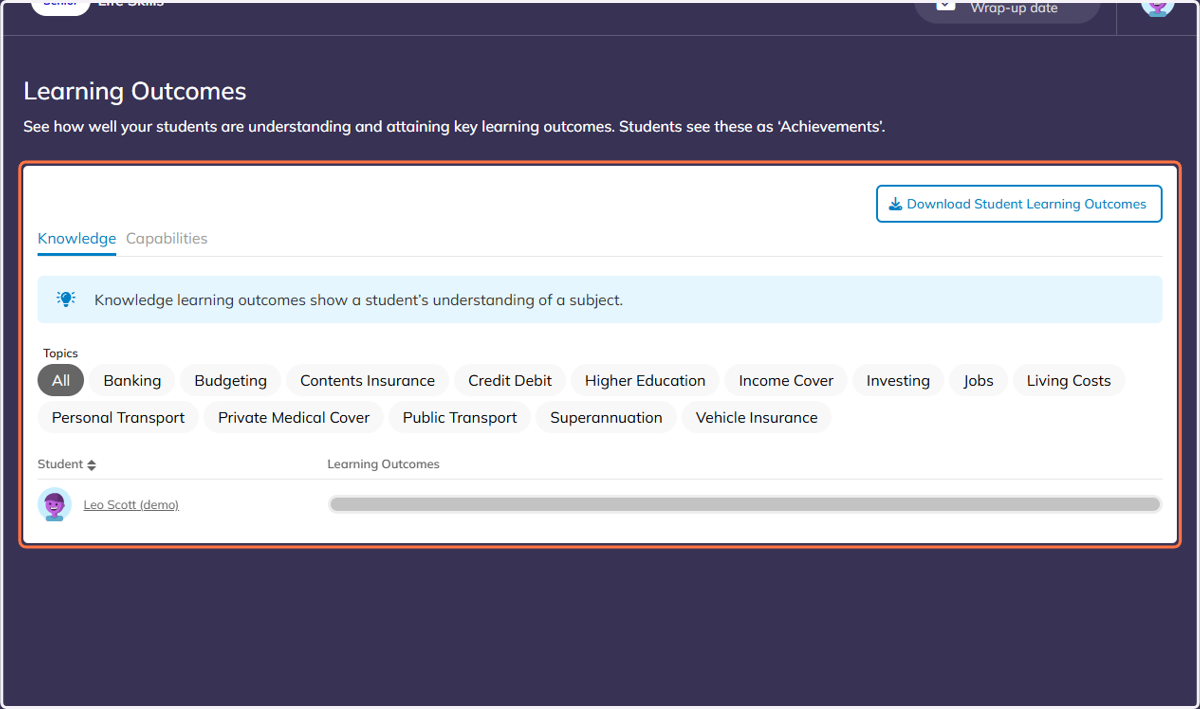The image size is (1200, 709).
Task: Click the lightbulb info icon
Action: coord(66,299)
